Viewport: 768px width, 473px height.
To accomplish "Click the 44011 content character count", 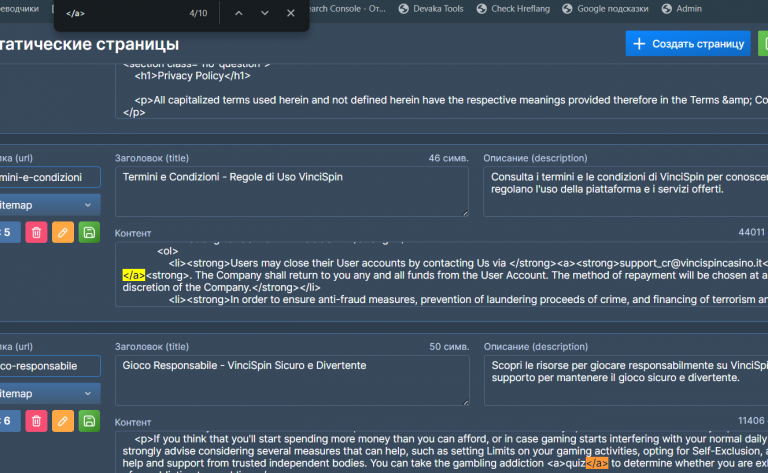I will 751,232.
